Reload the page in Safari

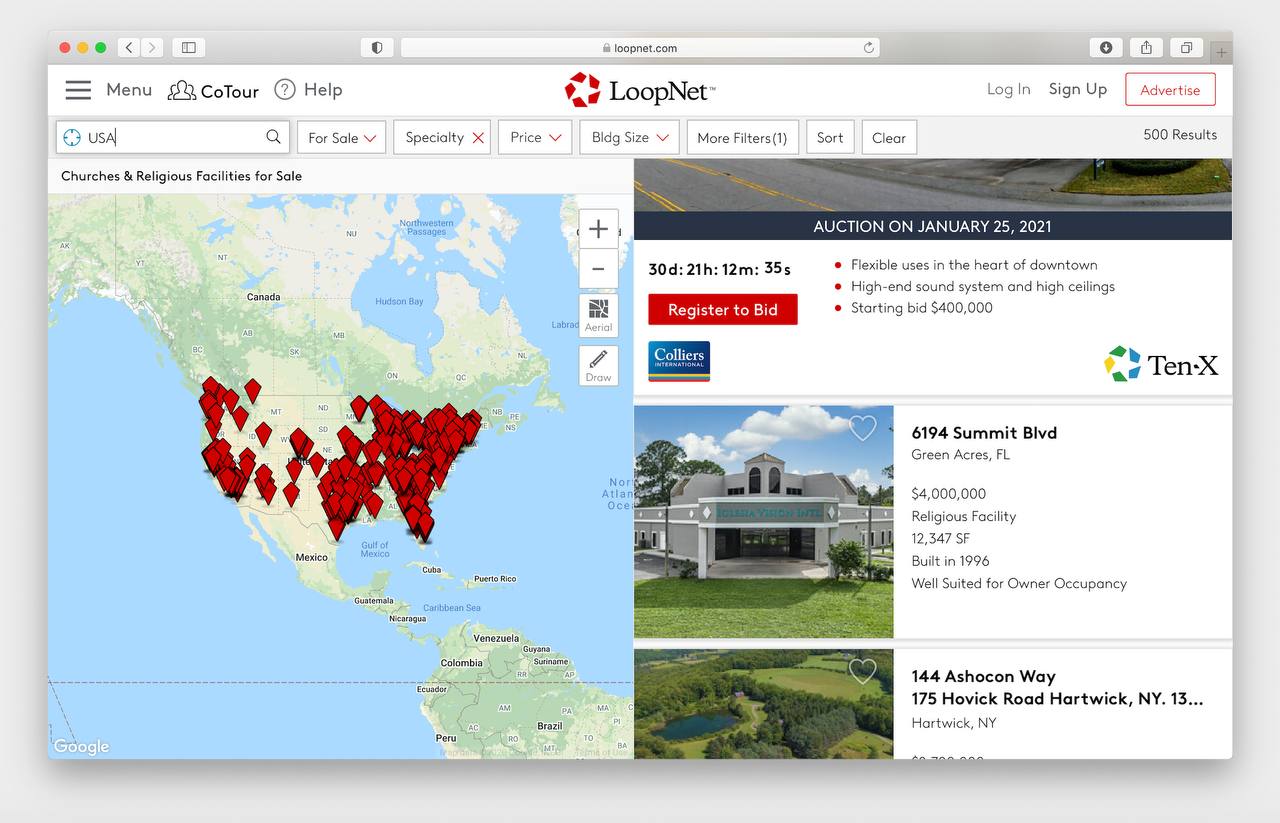click(x=869, y=47)
